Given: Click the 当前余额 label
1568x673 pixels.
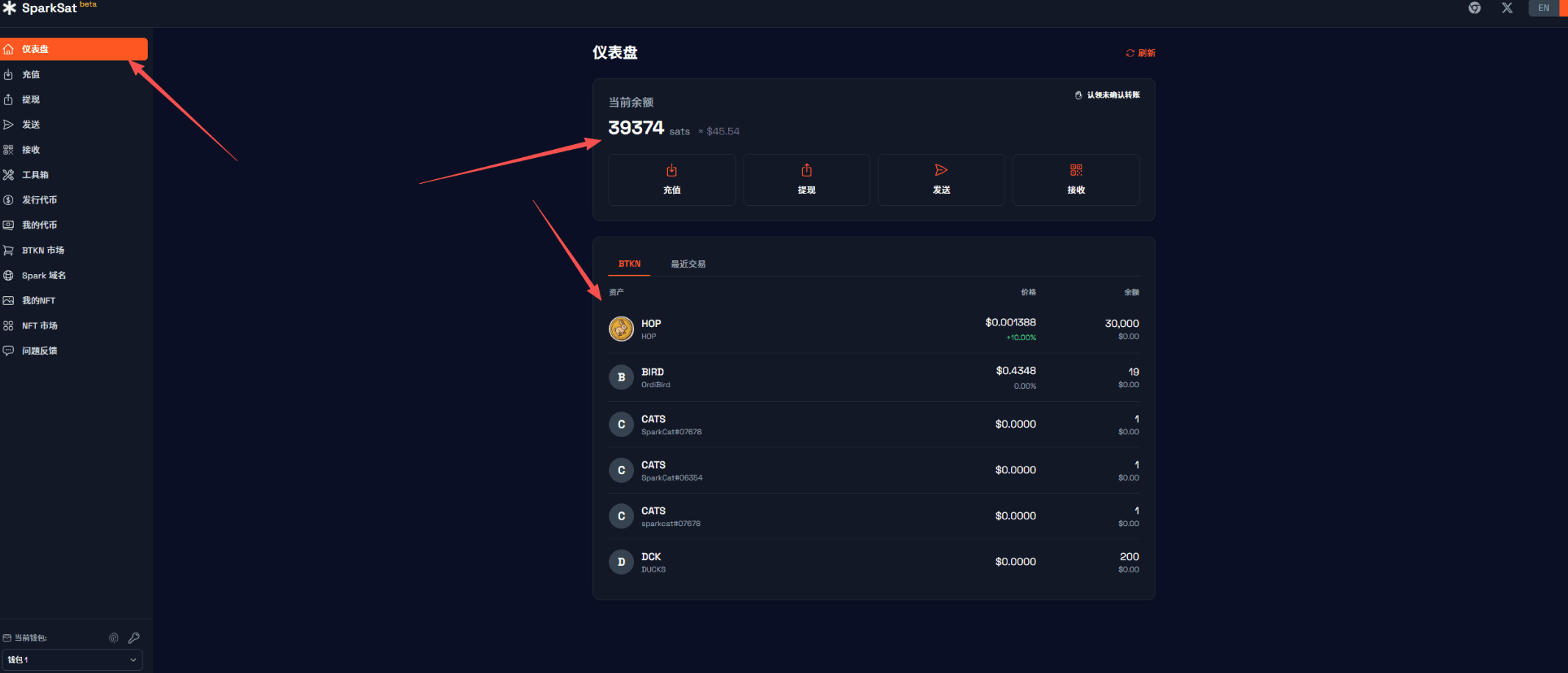Looking at the screenshot, I should click(x=631, y=102).
